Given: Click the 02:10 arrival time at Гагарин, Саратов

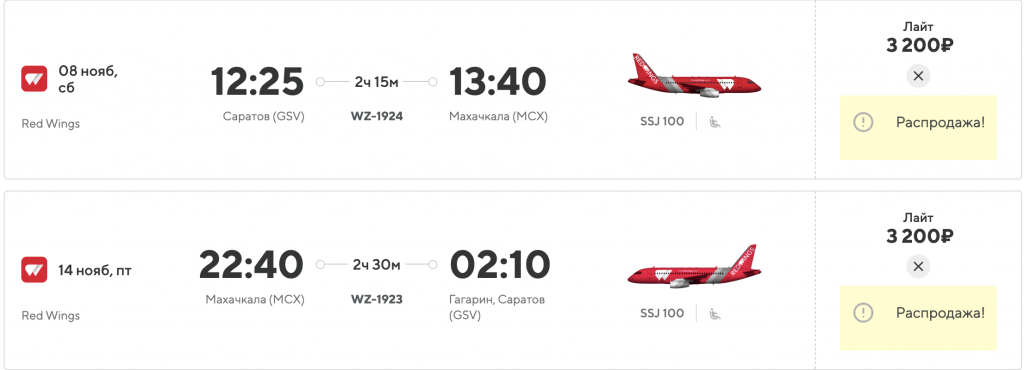Looking at the screenshot, I should pos(500,265).
